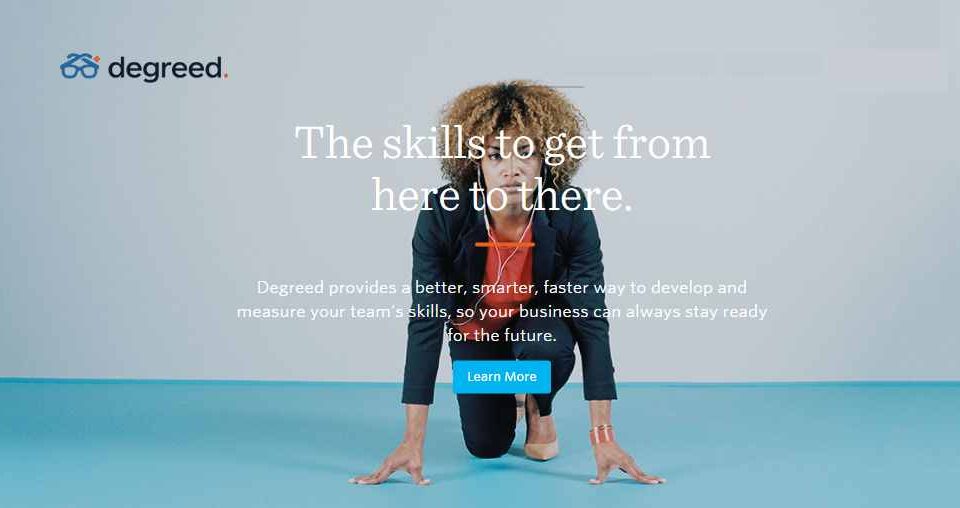
Task: Click the orange bracelet on her wrist
Action: click(x=601, y=435)
